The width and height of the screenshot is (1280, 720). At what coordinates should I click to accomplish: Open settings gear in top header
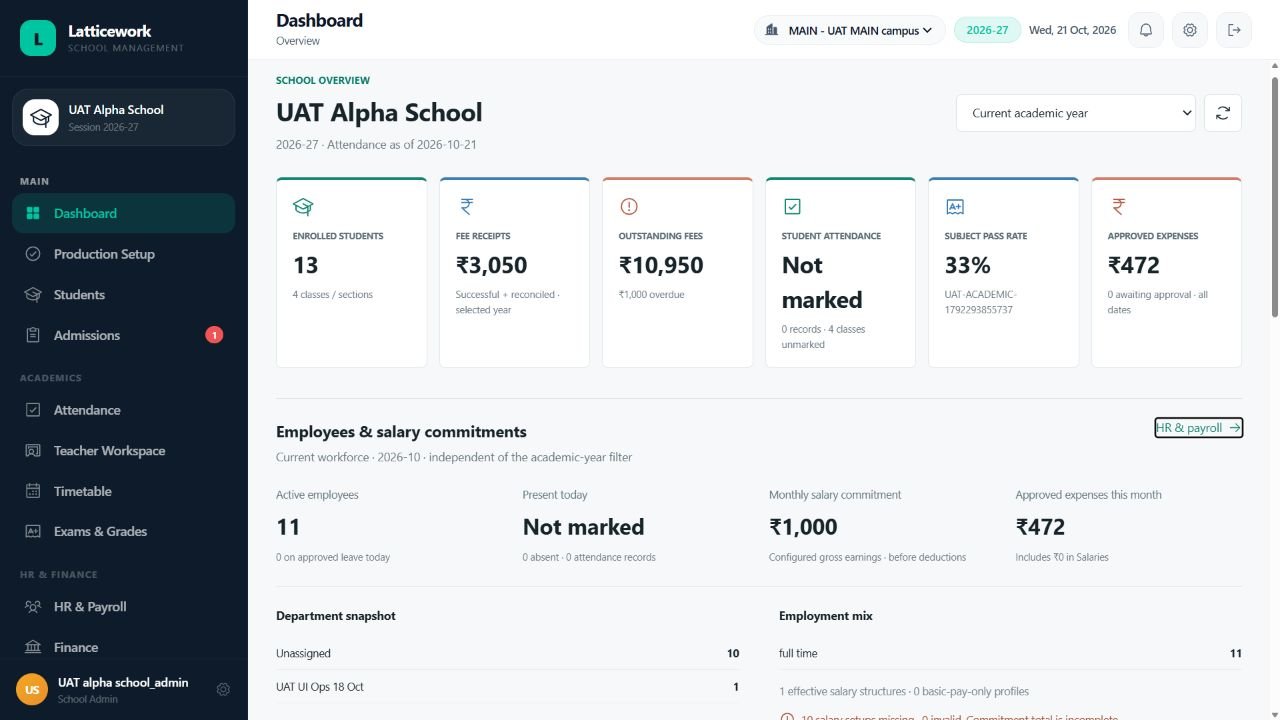[x=1190, y=30]
